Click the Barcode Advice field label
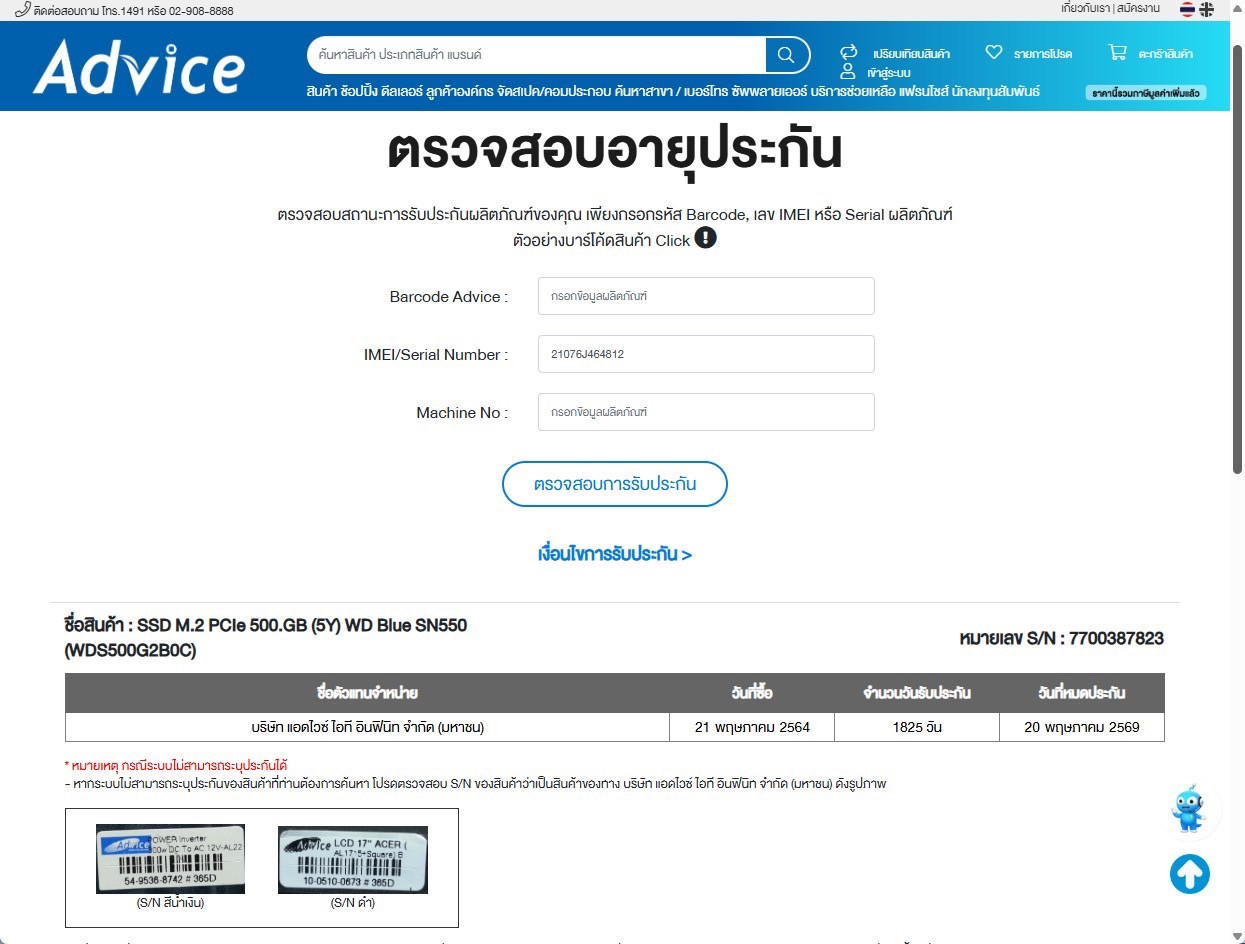 (x=449, y=297)
